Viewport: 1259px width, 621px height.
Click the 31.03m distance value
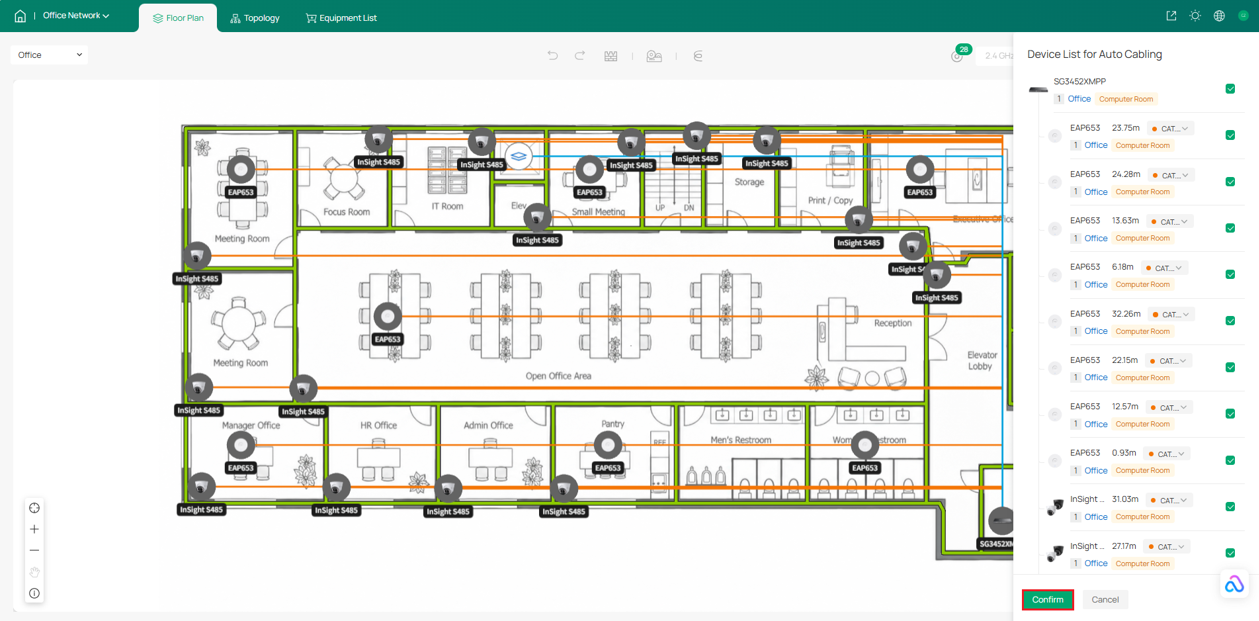coord(1125,499)
